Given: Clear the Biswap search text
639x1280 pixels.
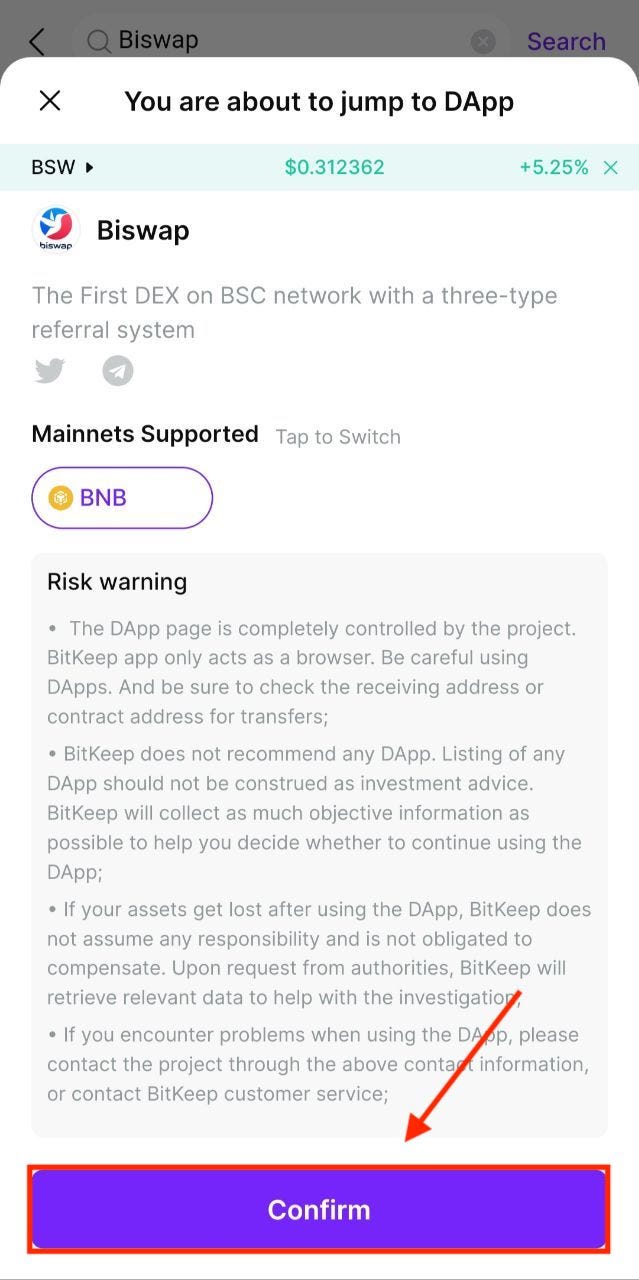Looking at the screenshot, I should [x=483, y=41].
